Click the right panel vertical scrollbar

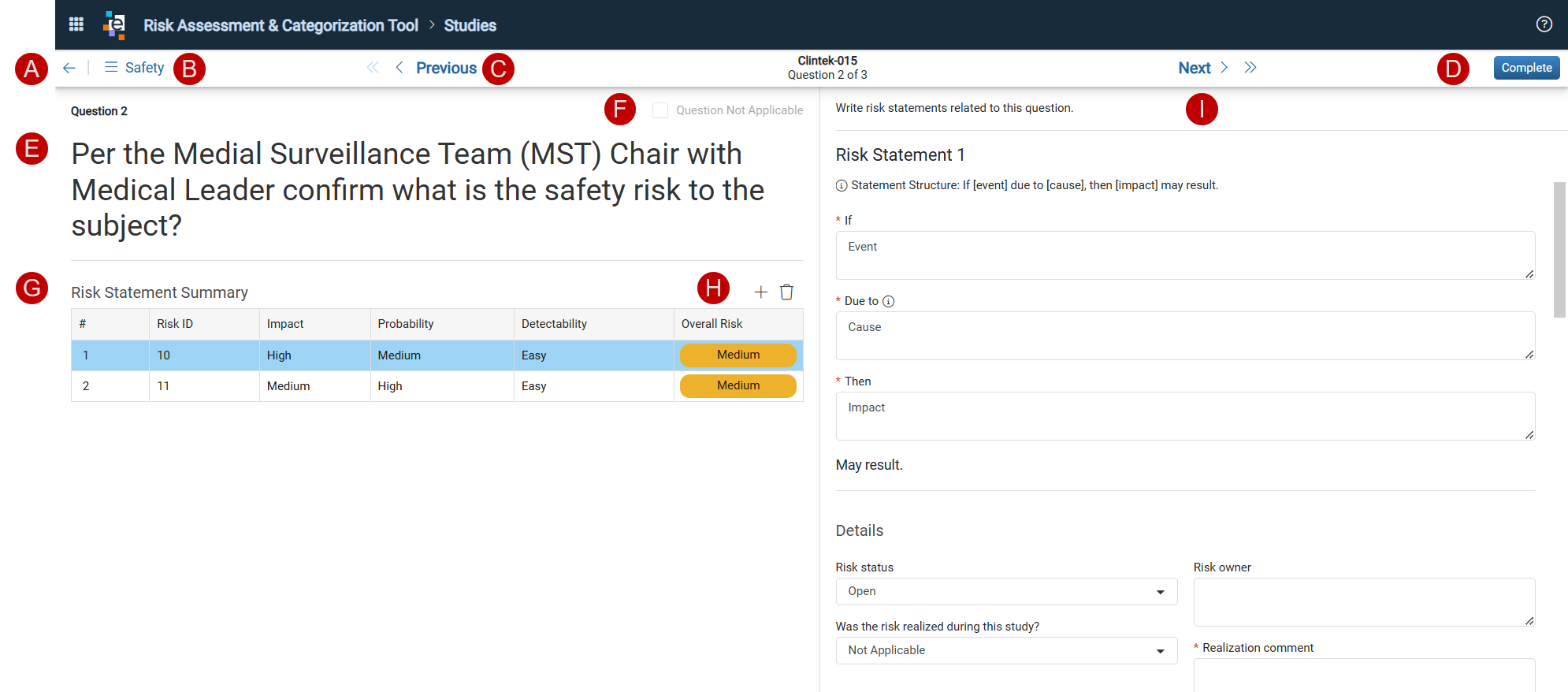1559,250
